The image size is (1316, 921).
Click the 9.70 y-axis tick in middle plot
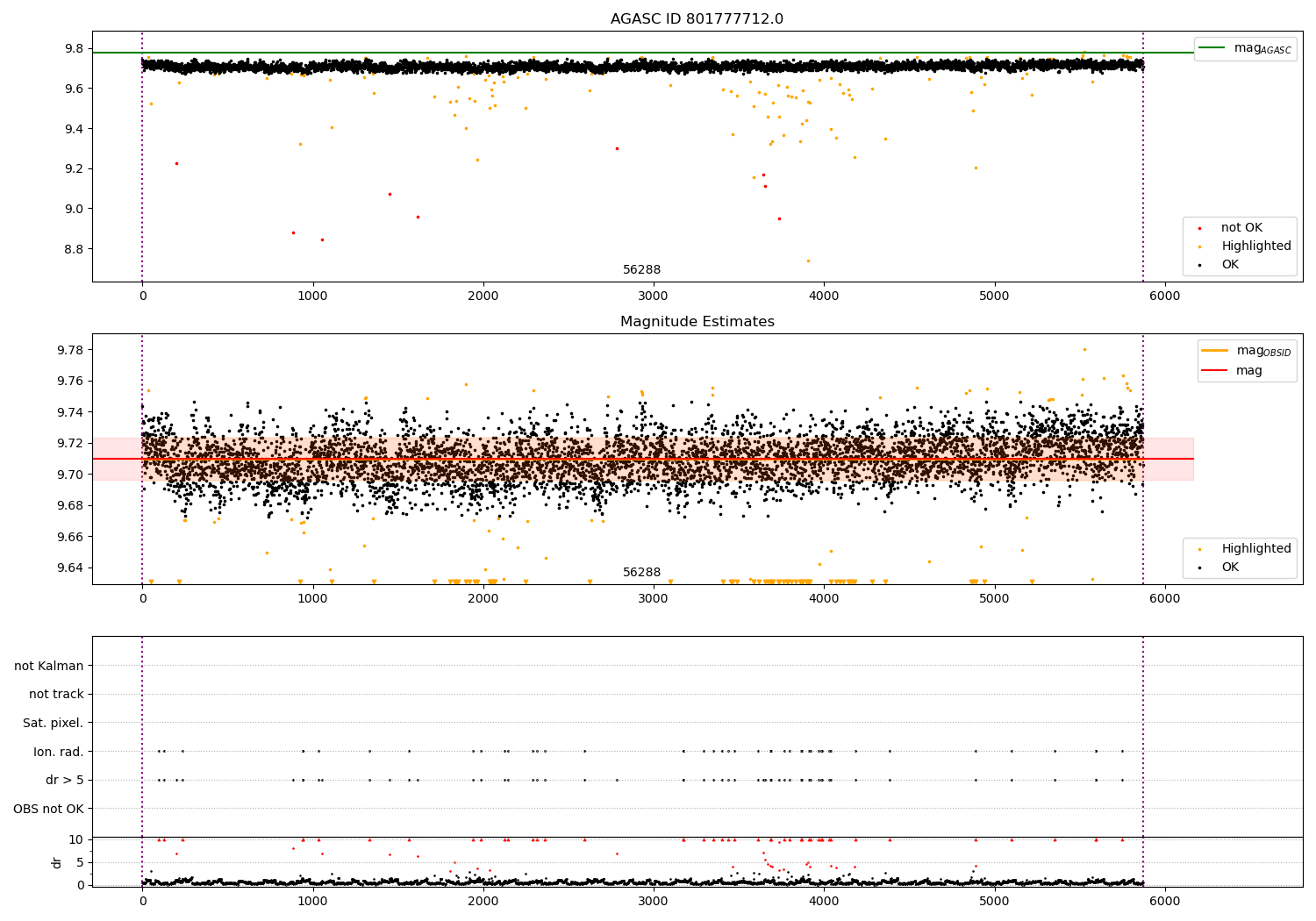71,475
